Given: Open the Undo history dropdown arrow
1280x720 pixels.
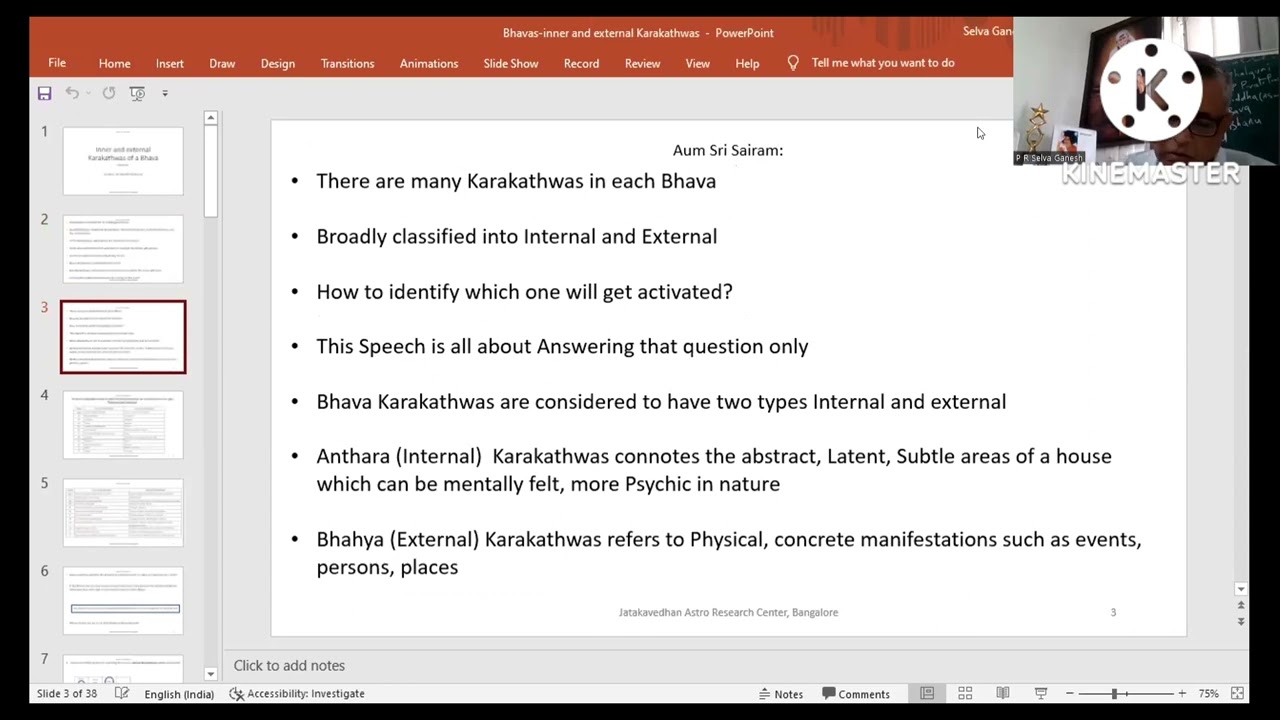Looking at the screenshot, I should [88, 93].
